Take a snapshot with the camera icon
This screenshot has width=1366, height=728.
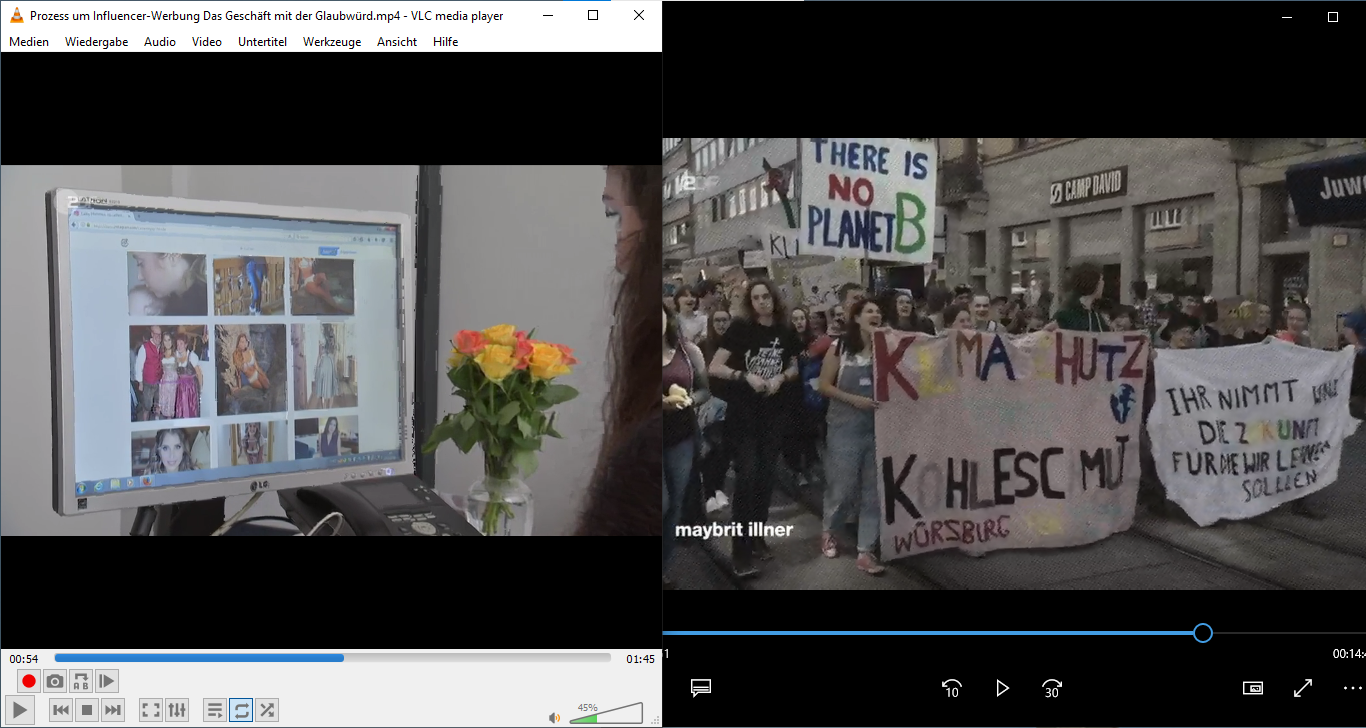55,681
